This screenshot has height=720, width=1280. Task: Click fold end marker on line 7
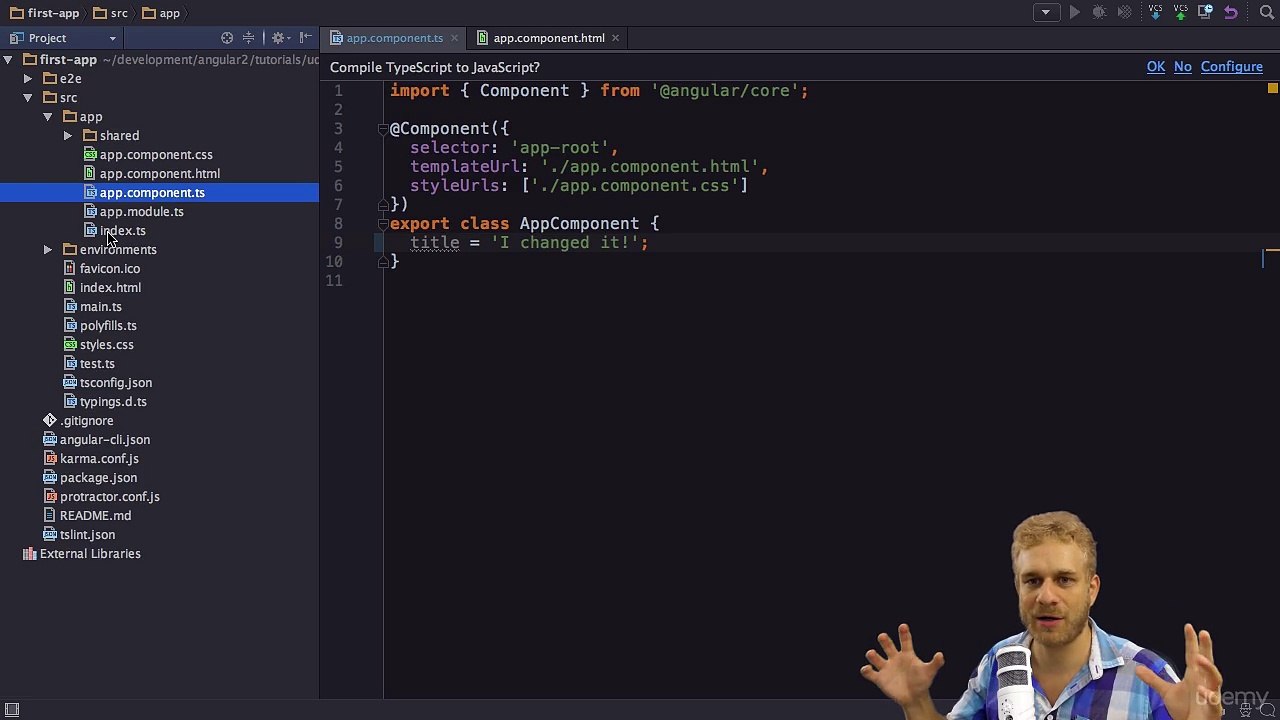[x=382, y=204]
